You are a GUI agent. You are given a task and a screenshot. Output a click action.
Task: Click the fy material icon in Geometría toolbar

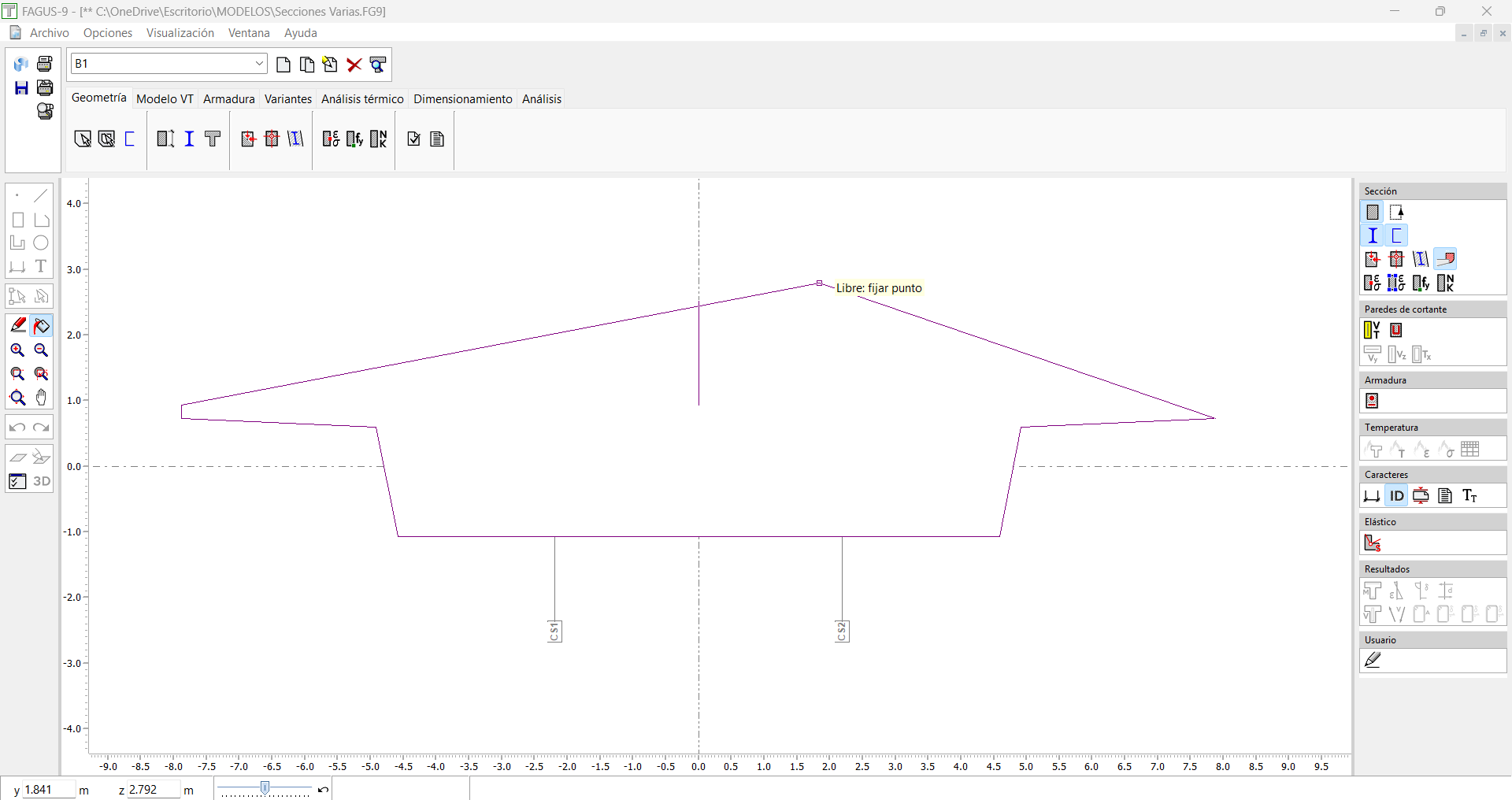(354, 139)
